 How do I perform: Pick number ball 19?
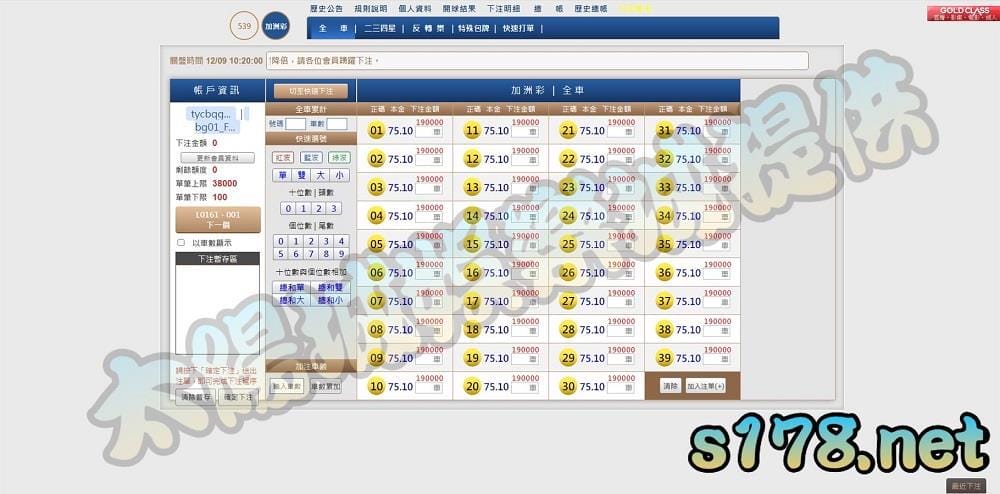472,359
